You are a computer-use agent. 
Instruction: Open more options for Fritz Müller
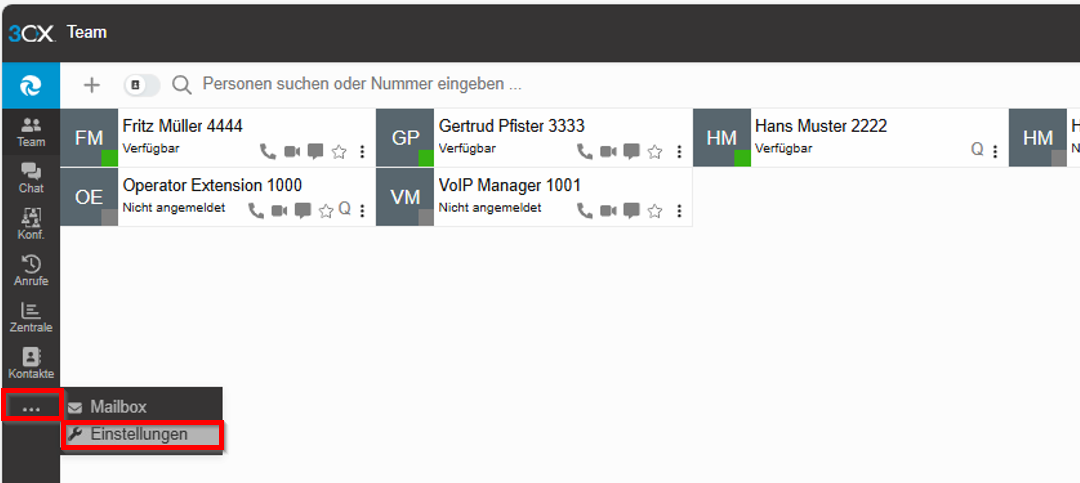[362, 152]
